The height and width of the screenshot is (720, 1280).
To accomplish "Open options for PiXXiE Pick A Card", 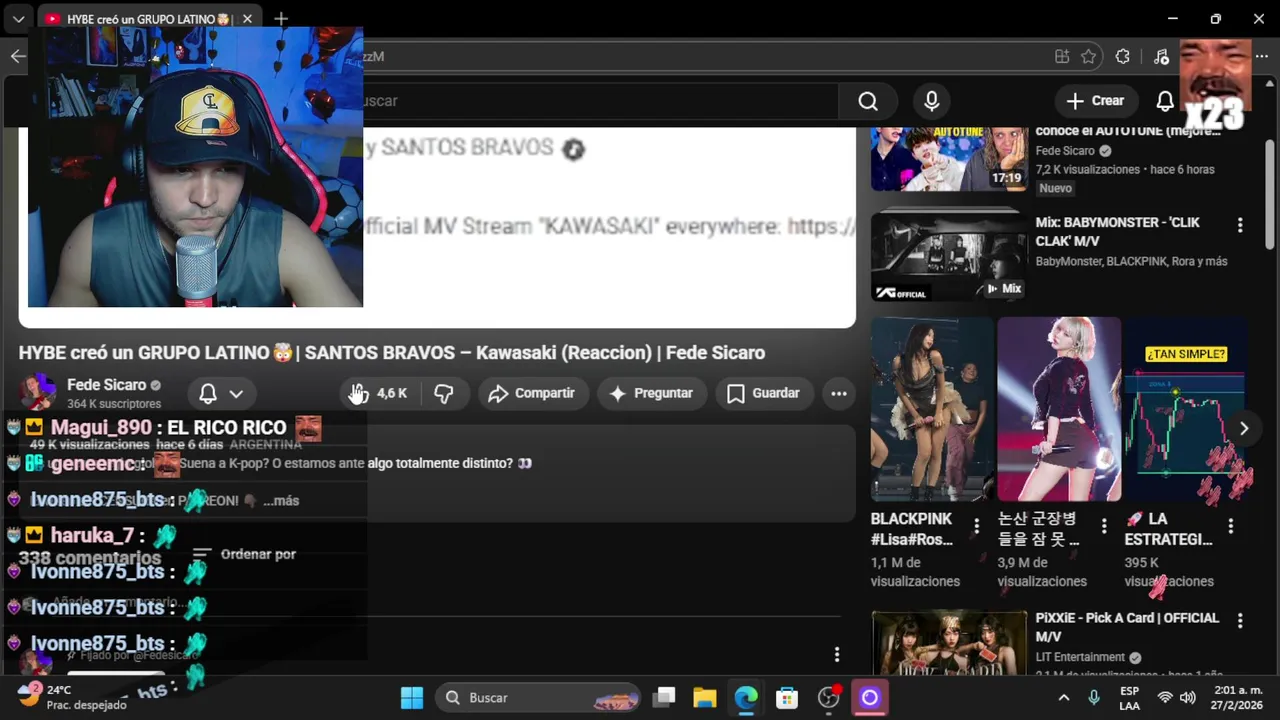I will coord(1240,621).
